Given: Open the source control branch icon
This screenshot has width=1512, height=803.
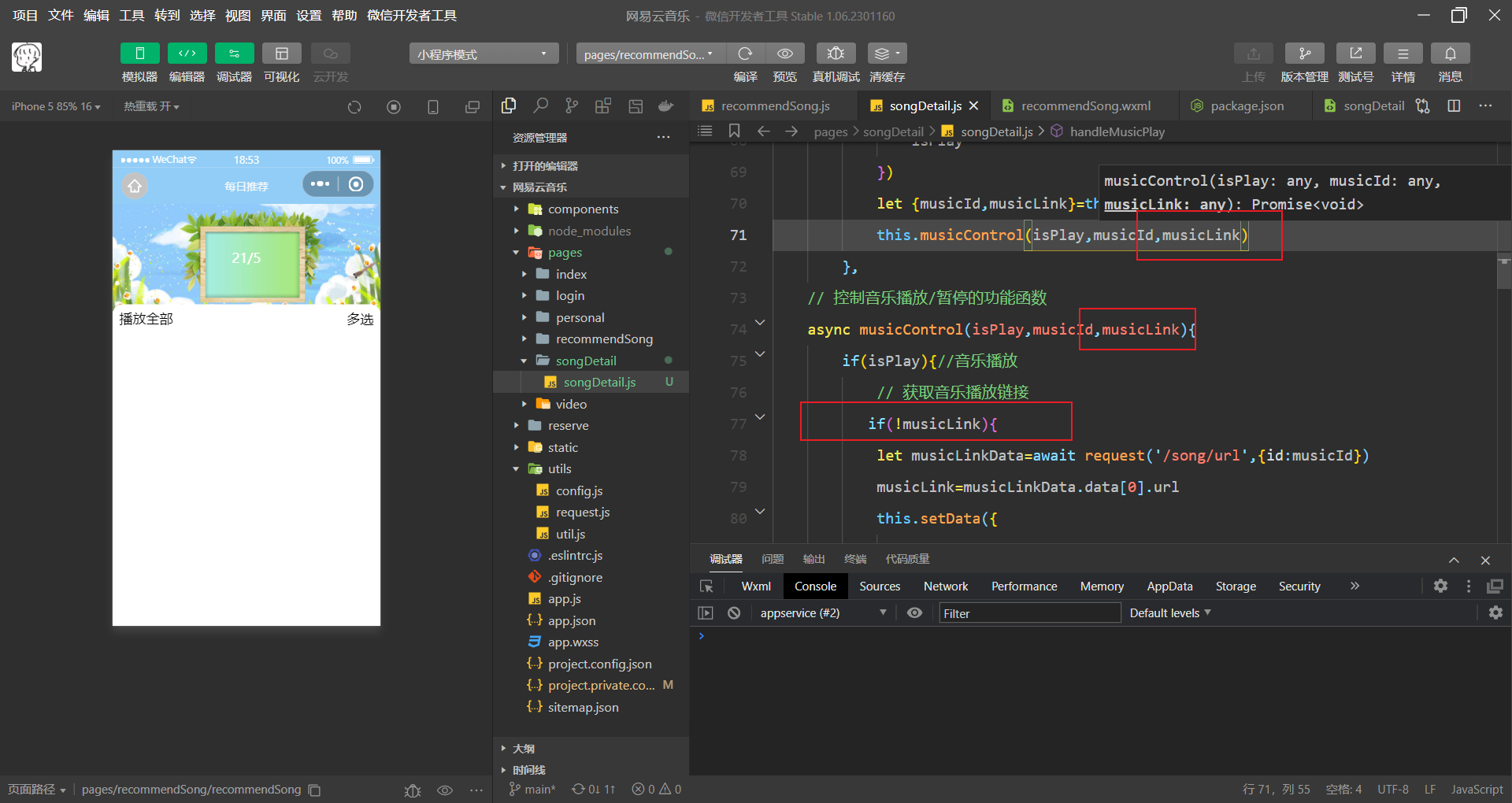Looking at the screenshot, I should (572, 105).
